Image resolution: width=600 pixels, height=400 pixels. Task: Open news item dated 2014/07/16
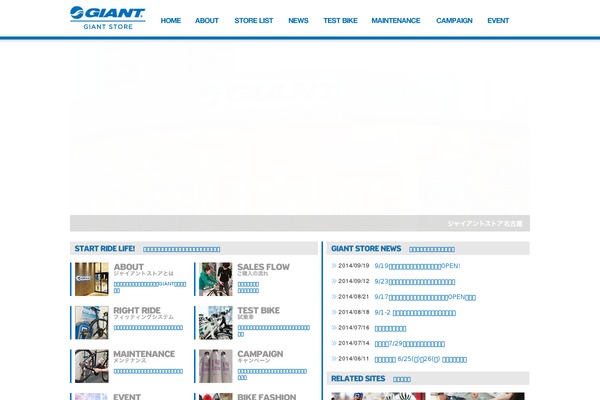pyautogui.click(x=390, y=328)
